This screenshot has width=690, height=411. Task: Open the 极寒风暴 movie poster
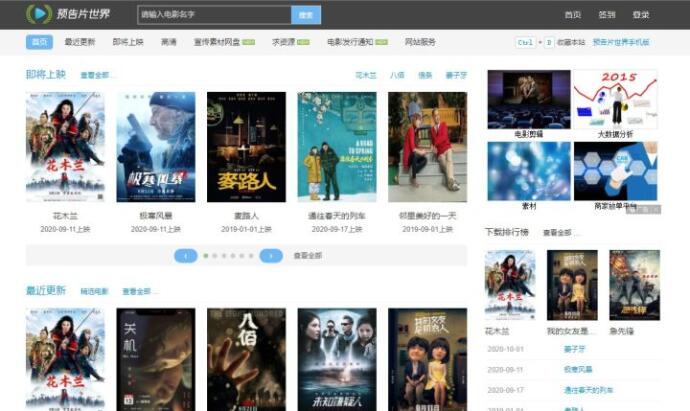(x=156, y=147)
